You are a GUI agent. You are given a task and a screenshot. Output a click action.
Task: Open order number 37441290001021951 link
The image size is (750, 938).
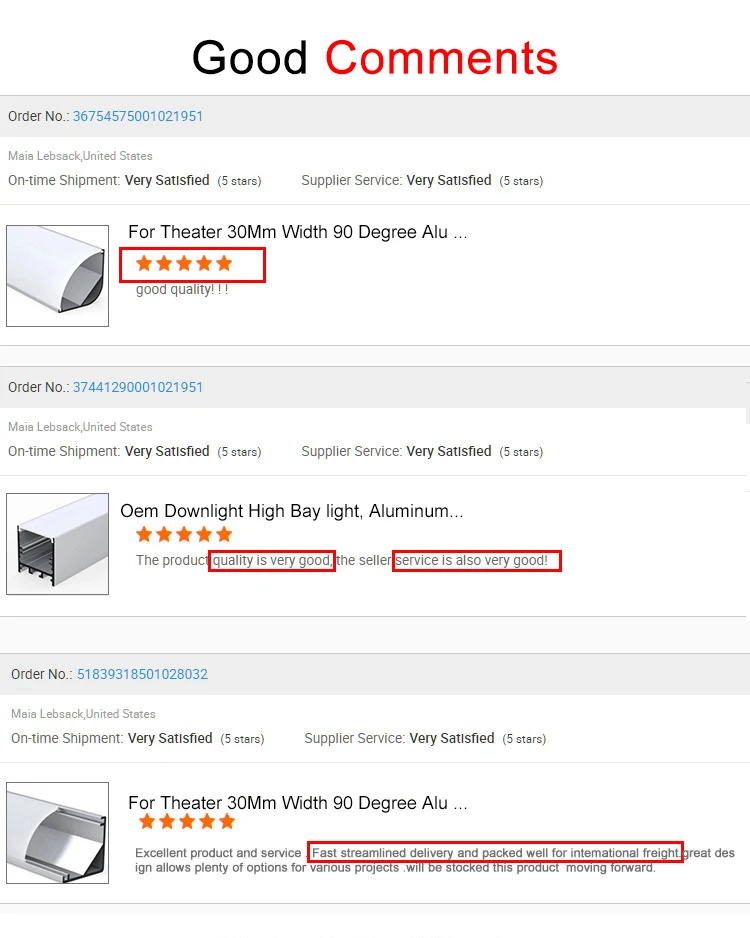[137, 387]
